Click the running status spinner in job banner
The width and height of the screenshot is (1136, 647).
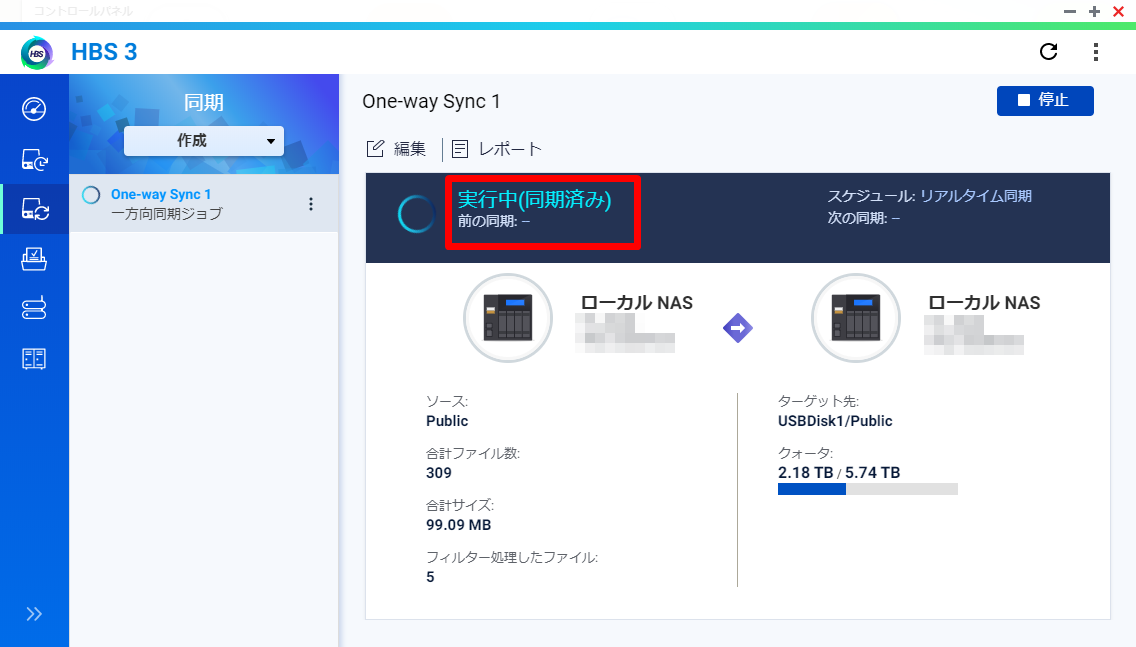(x=416, y=214)
